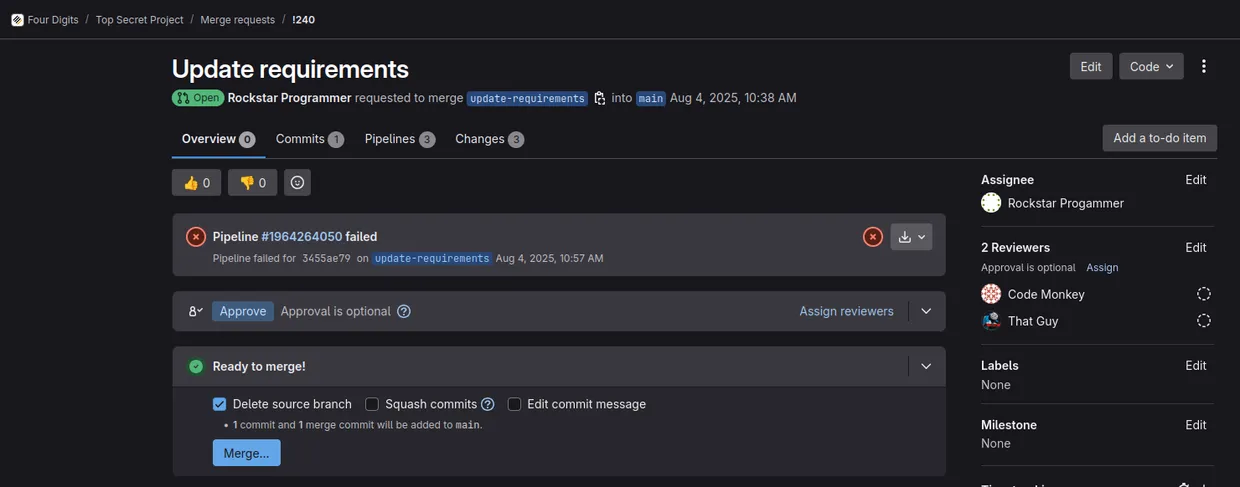Click Code Monkey reviewer name
Viewport: 1240px width, 487px height.
(1046, 294)
